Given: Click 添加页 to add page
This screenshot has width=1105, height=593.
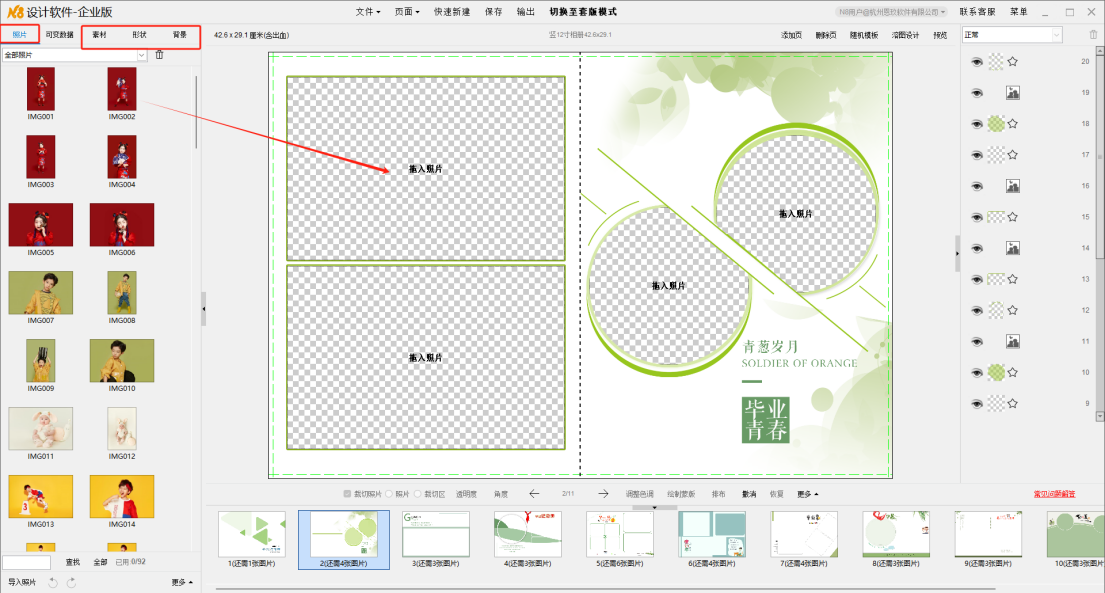Looking at the screenshot, I should 791,35.
